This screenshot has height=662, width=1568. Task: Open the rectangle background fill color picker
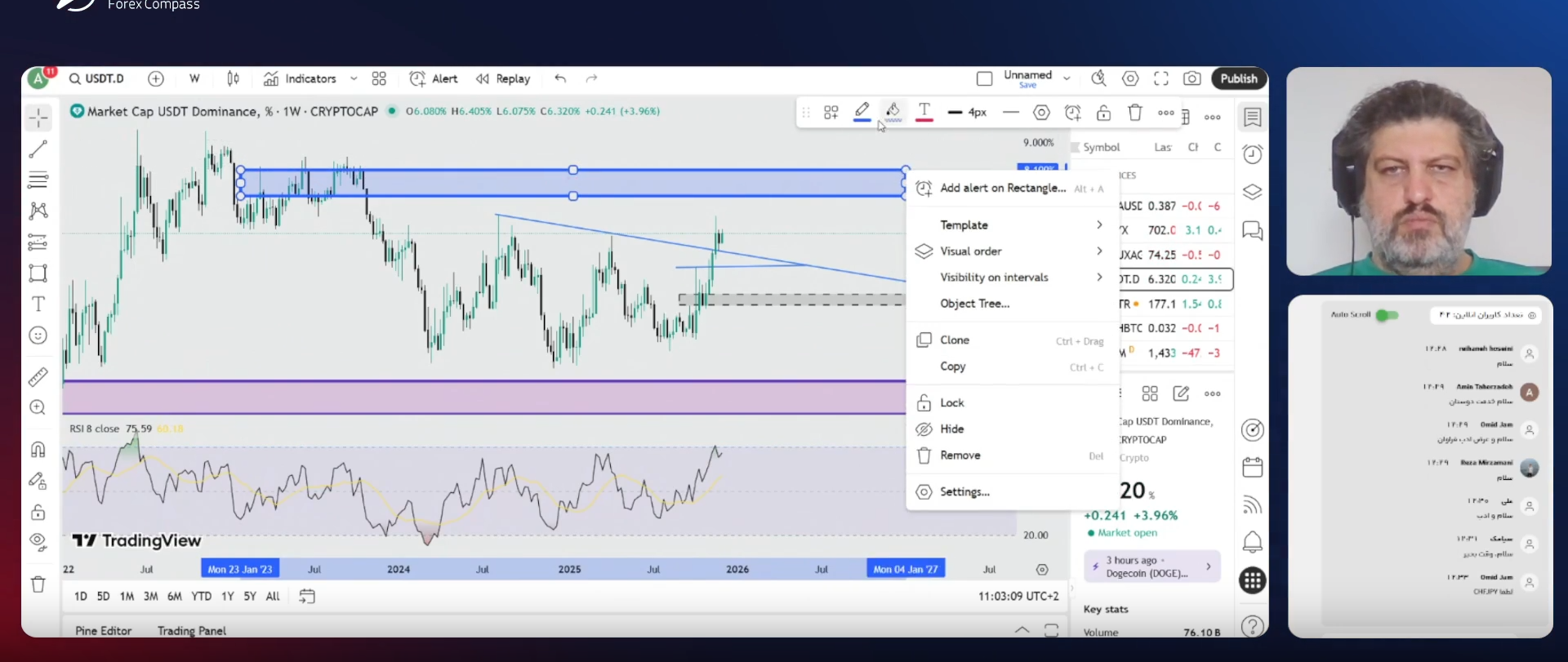(893, 113)
